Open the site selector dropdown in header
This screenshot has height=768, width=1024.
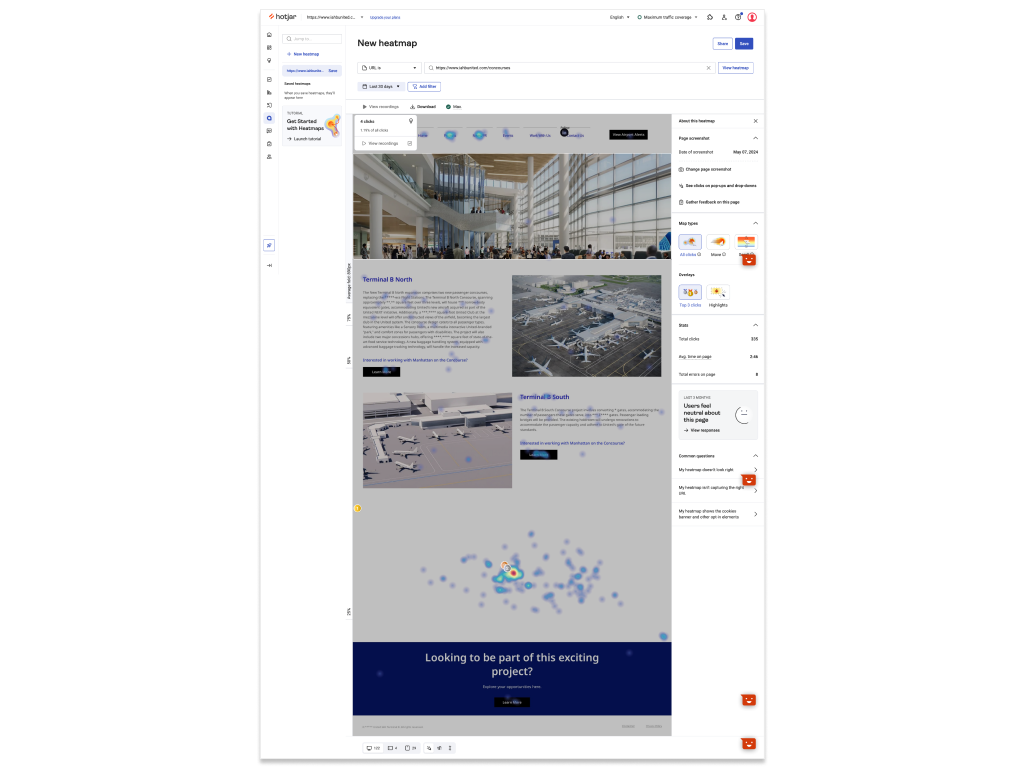(x=334, y=17)
